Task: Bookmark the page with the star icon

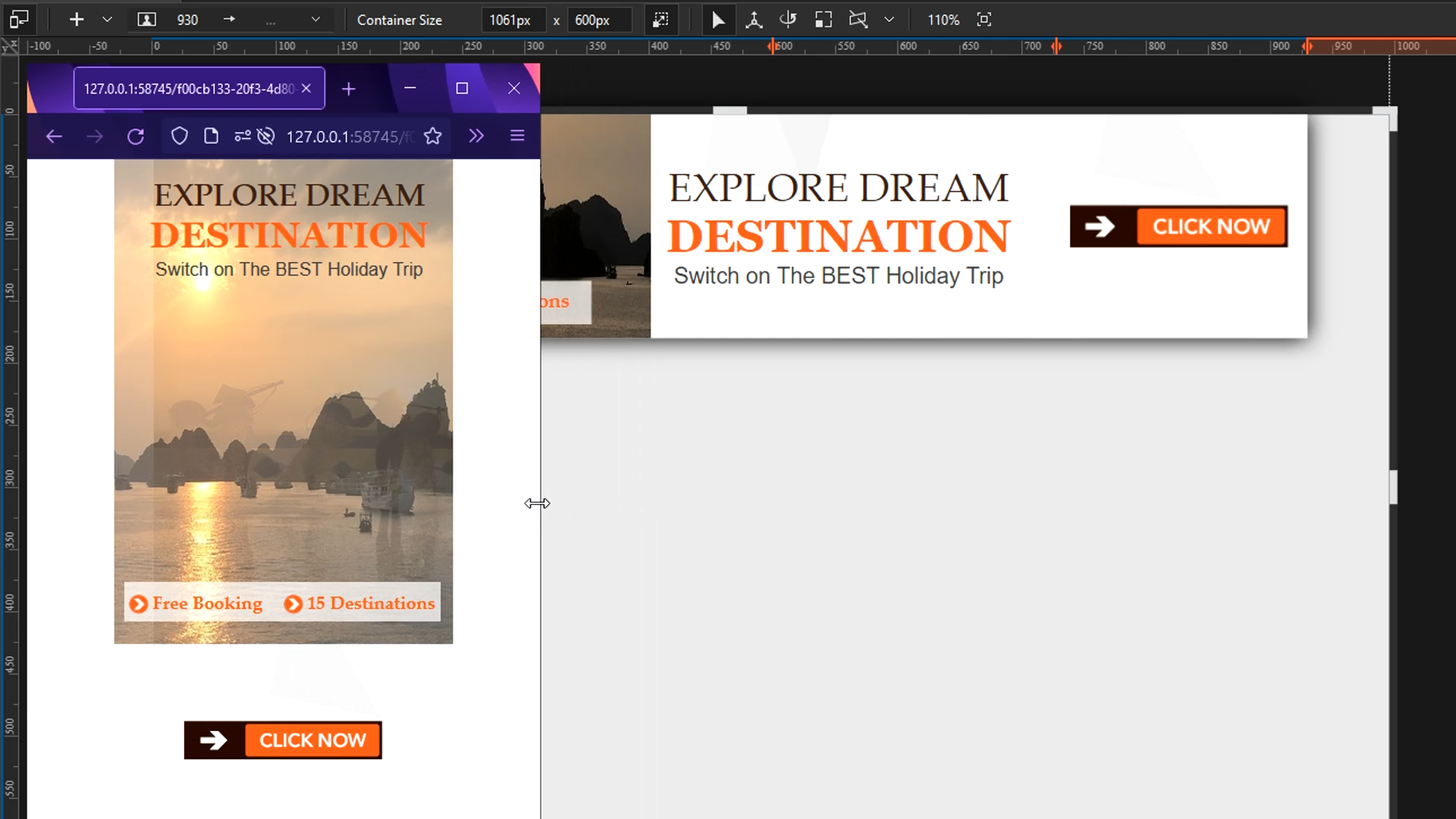Action: coord(432,136)
